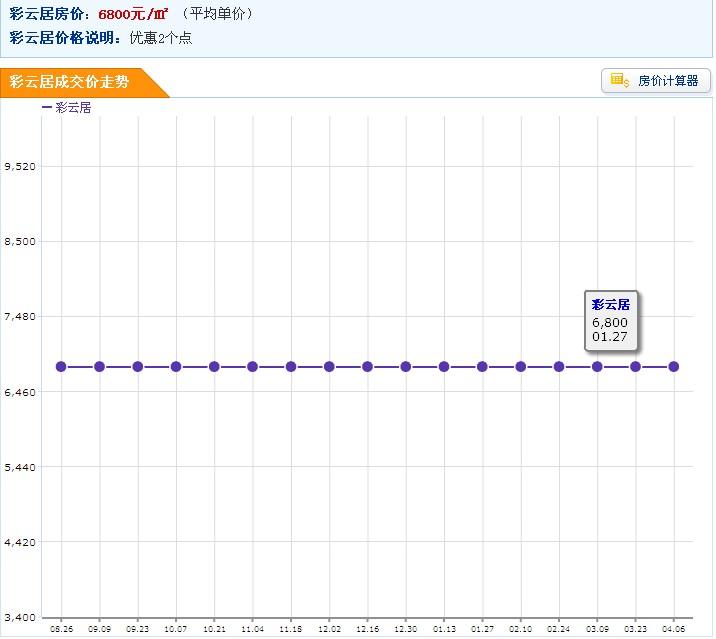Click the data point for 02.10
716x639 pixels.
(x=521, y=367)
